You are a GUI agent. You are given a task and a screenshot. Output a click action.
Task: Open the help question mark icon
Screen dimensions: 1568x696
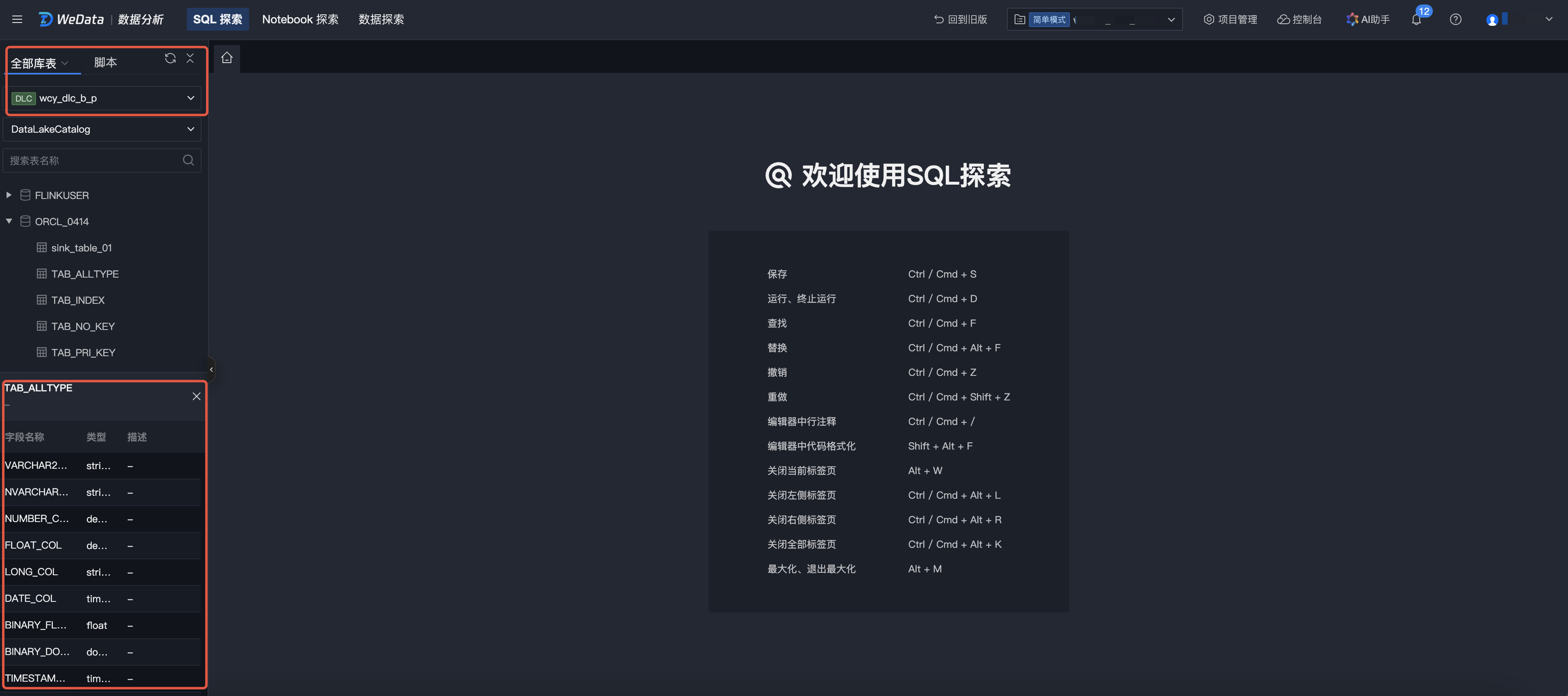[1455, 20]
